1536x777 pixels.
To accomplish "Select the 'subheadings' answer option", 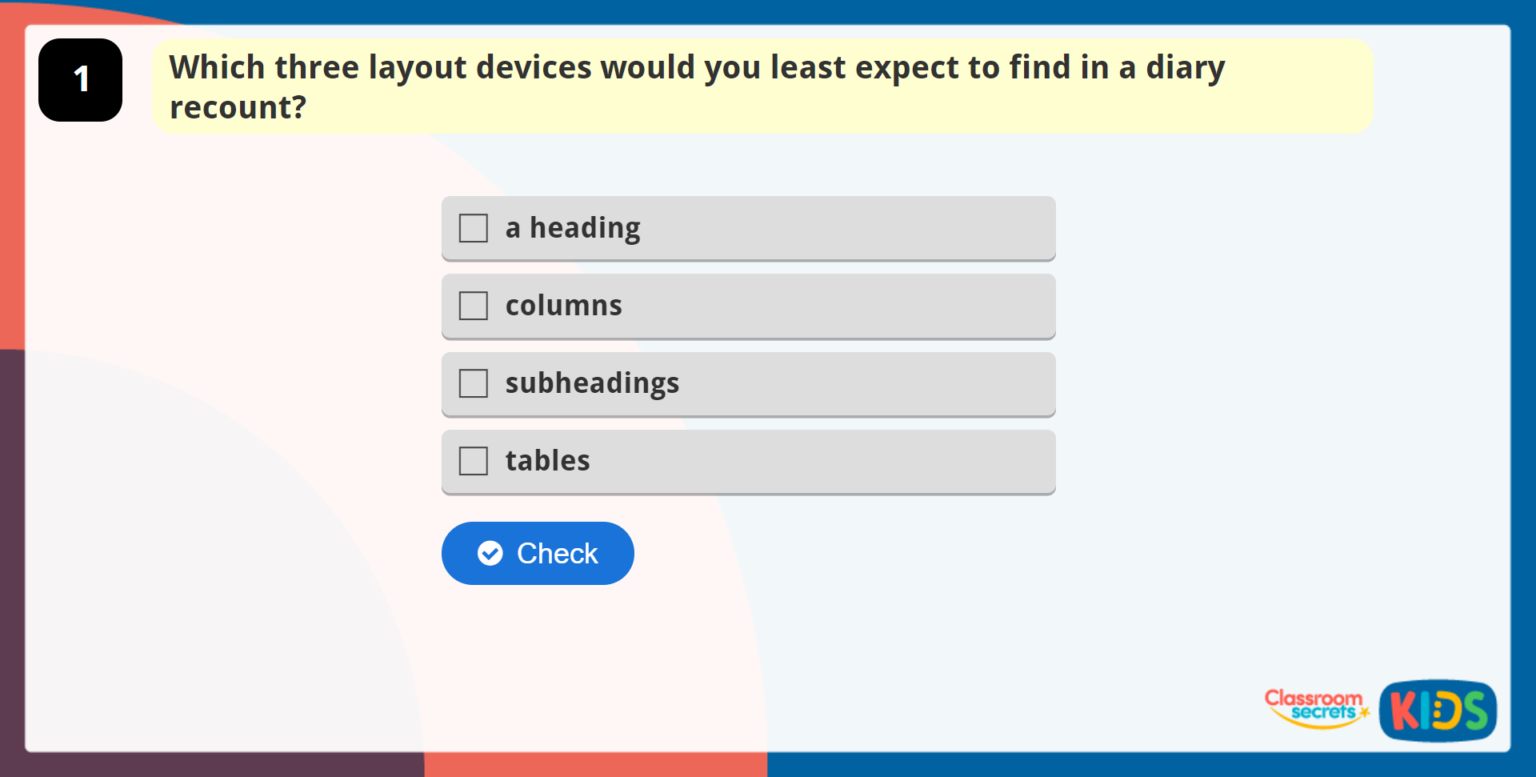I will click(748, 383).
